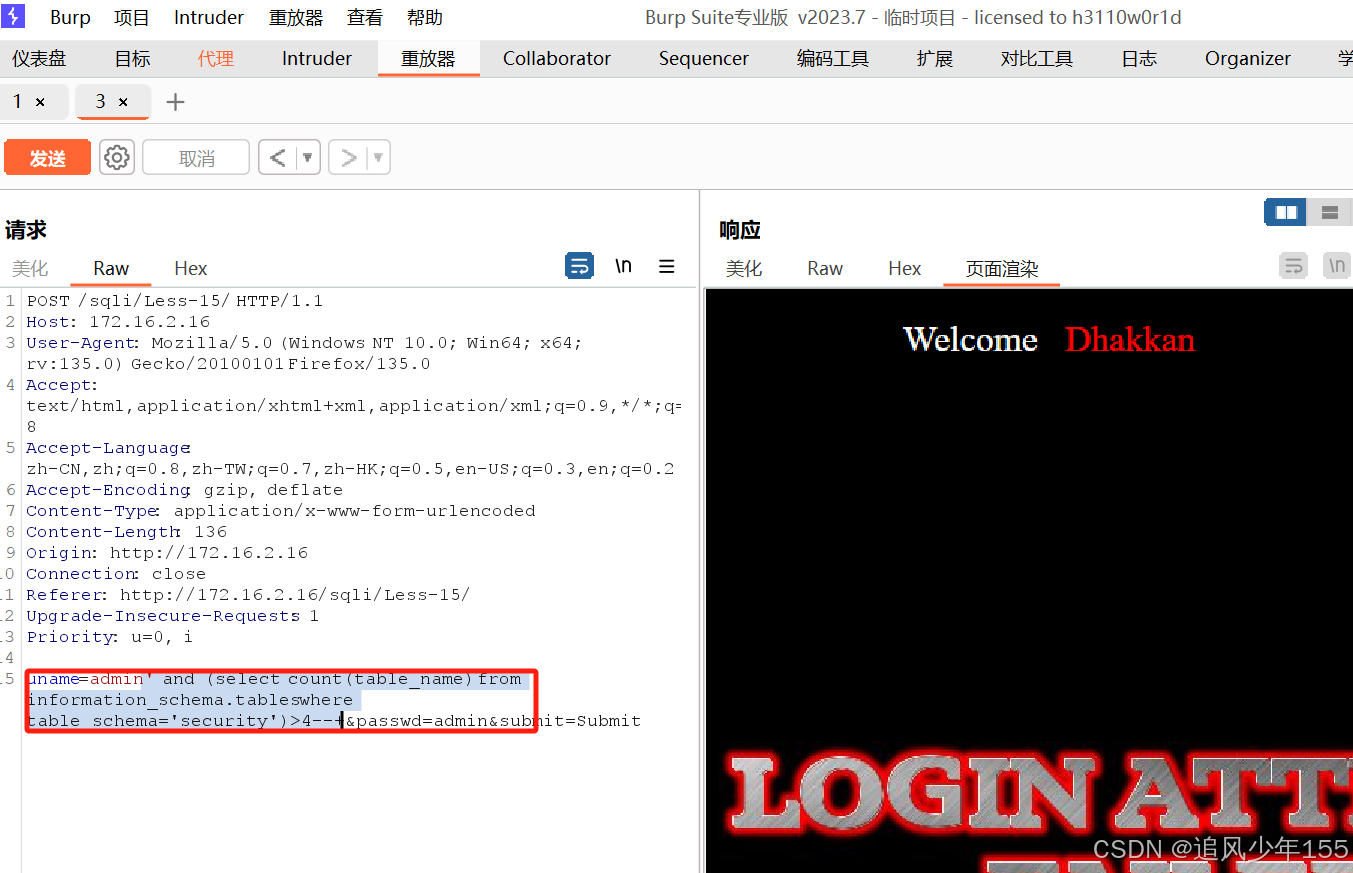This screenshot has width=1353, height=873.
Task: Add a new repeater tab with plus
Action: click(175, 102)
